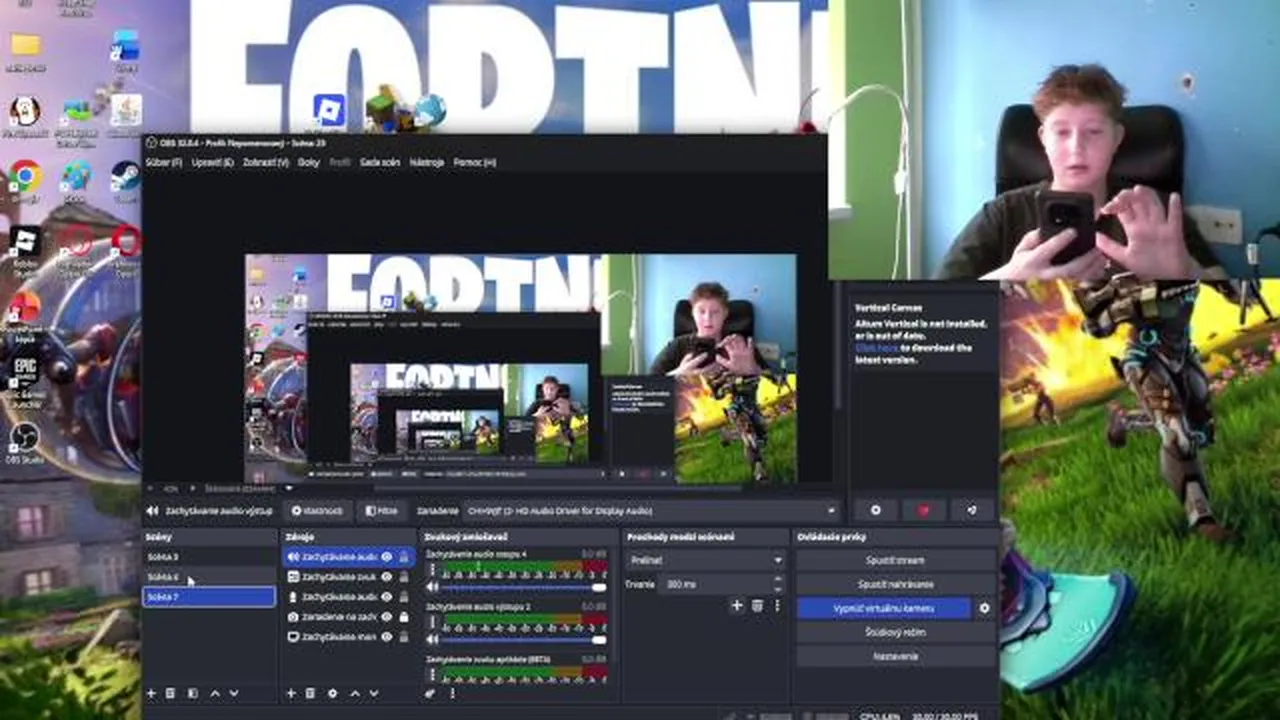The height and width of the screenshot is (720, 1280).
Task: Adjust volume slider of Zachytávanie audio vstupu 4
Action: point(522,588)
